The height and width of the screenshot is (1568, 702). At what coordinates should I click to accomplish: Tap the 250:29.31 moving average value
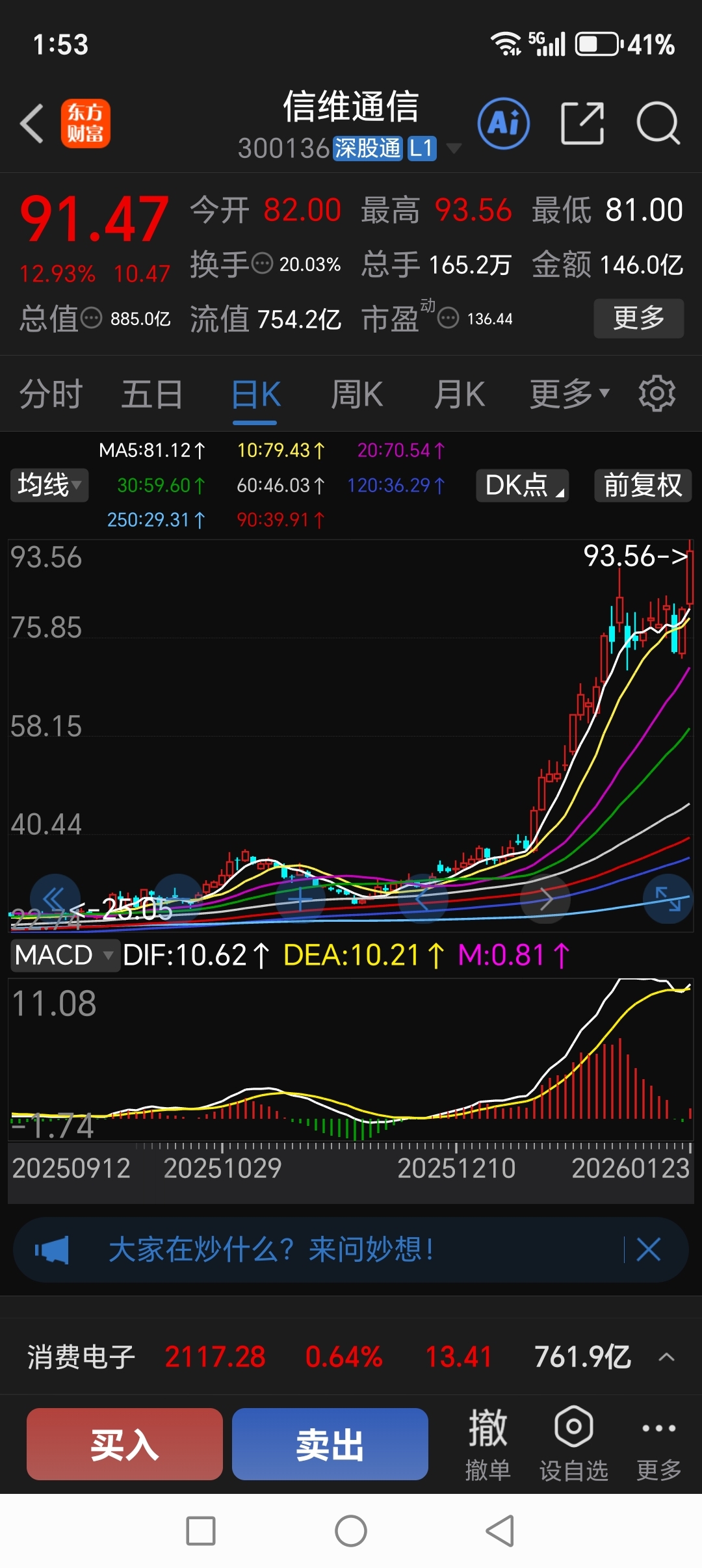pos(156,519)
